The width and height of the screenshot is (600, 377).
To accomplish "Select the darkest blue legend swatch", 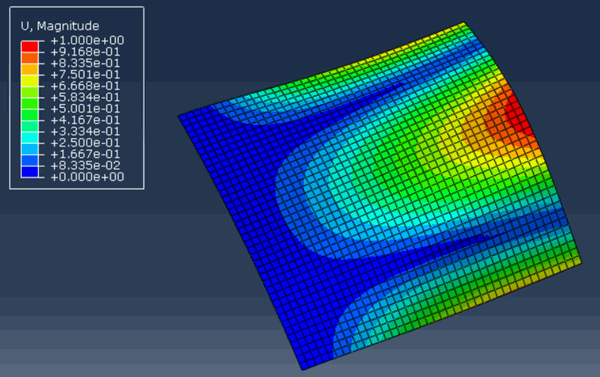I will click(29, 171).
